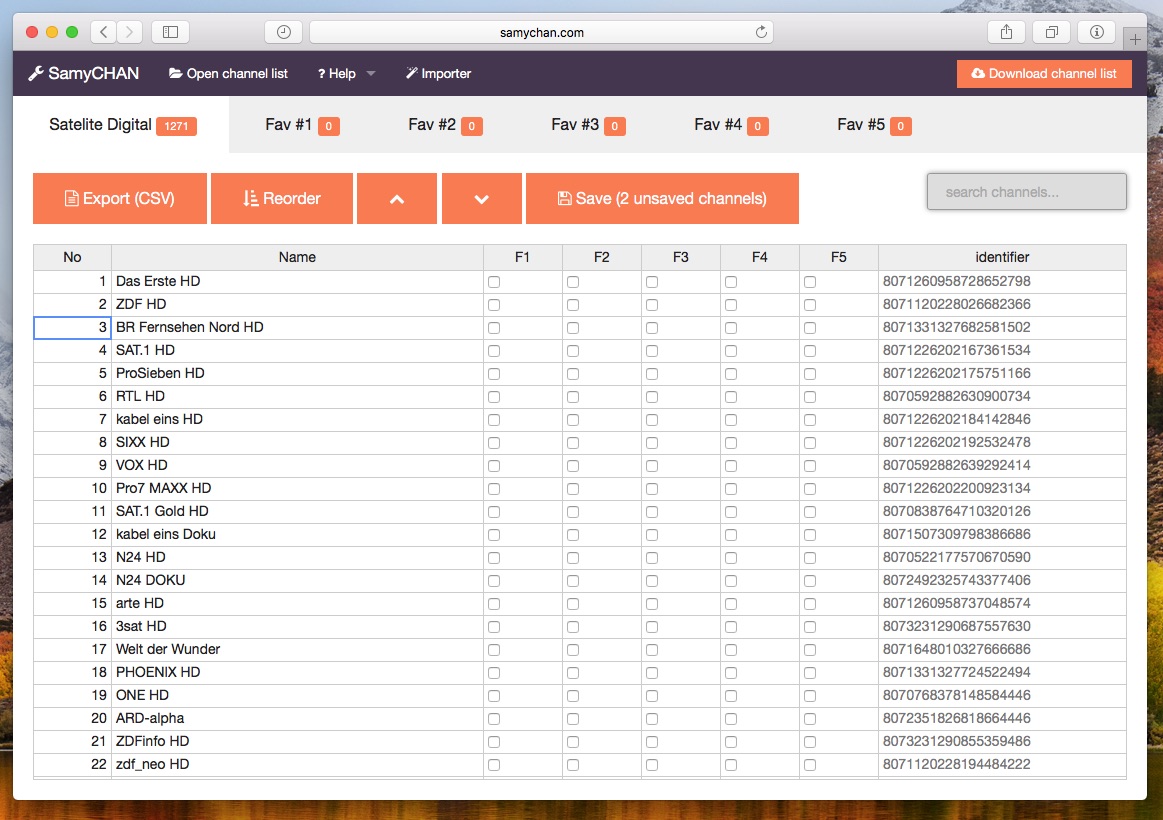Click Download channel list button
Viewport: 1163px width, 820px height.
click(x=1044, y=73)
